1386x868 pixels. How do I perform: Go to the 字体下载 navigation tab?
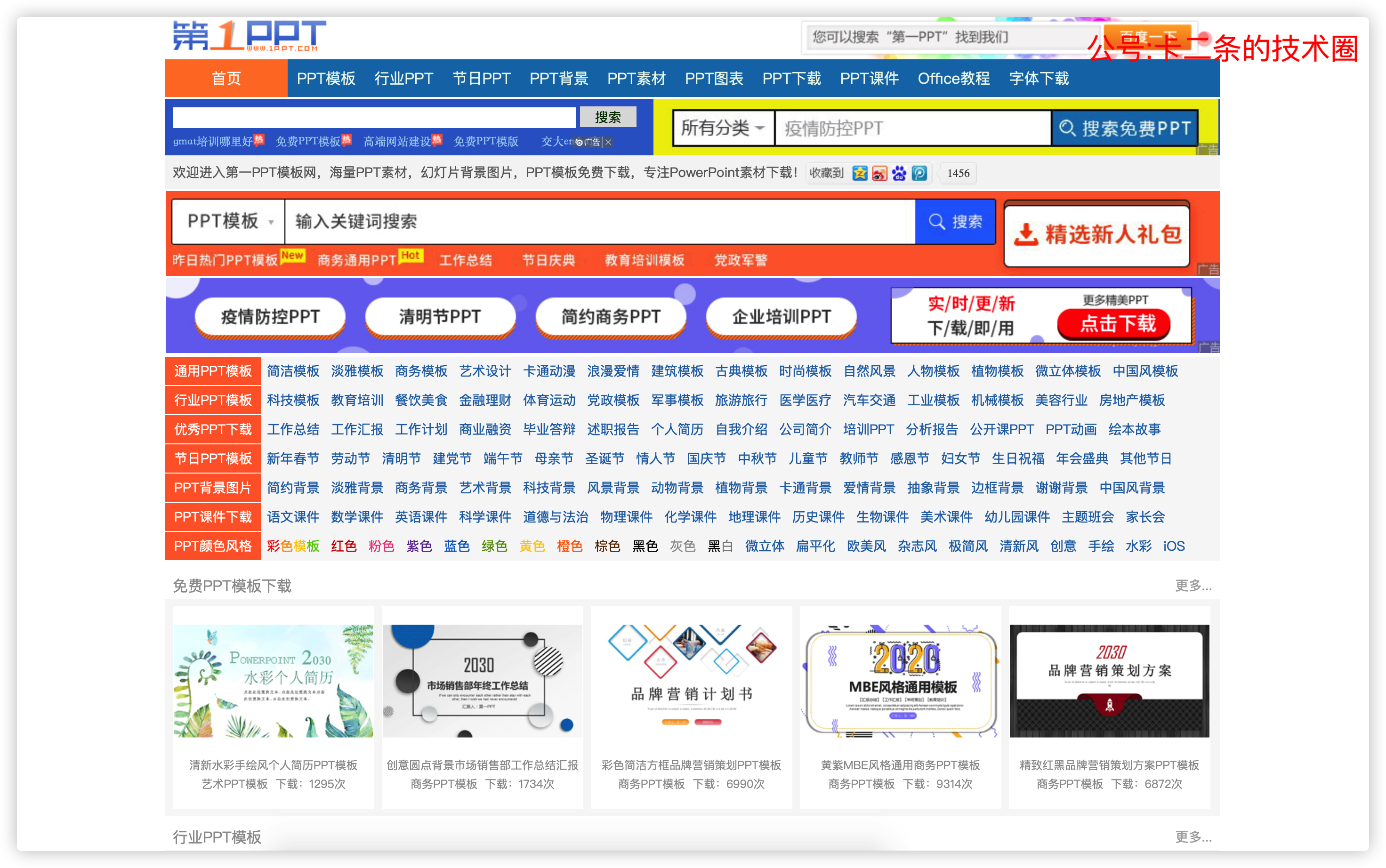click(1039, 79)
